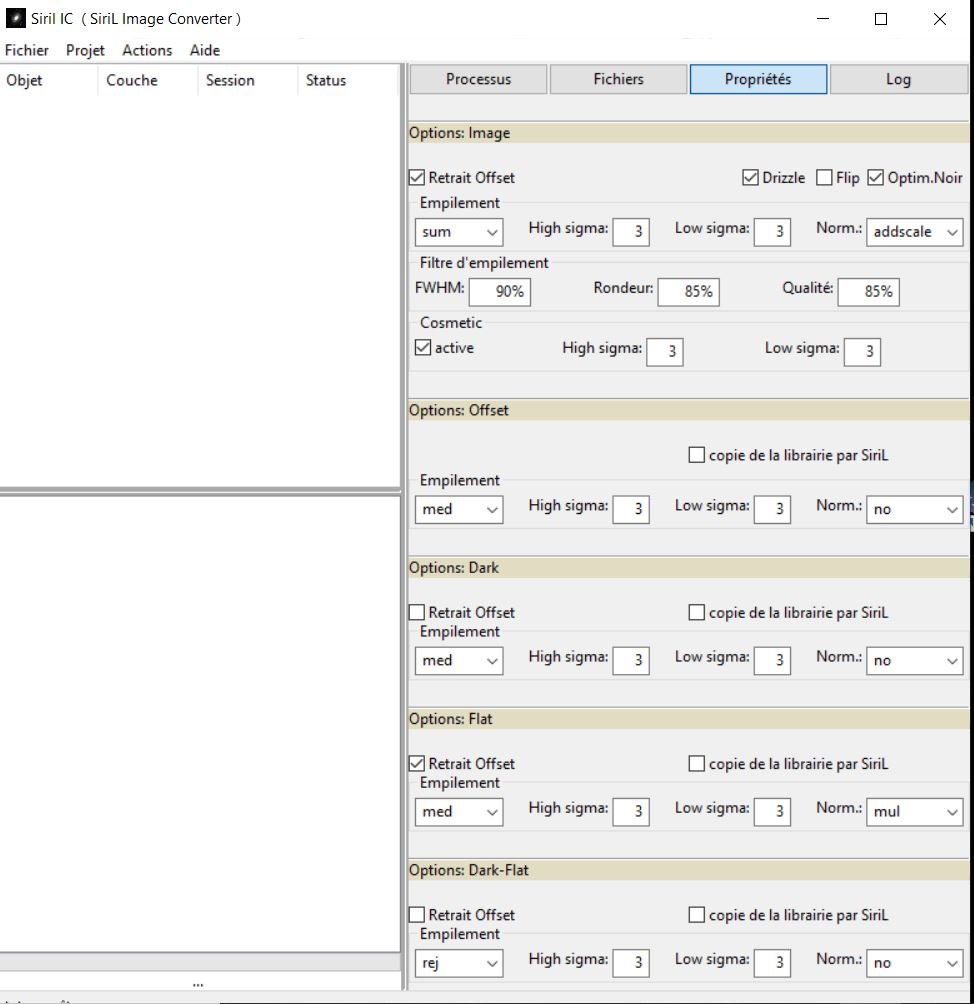Maximize the Siril IC window
This screenshot has height=1004, width=974.
point(881,19)
